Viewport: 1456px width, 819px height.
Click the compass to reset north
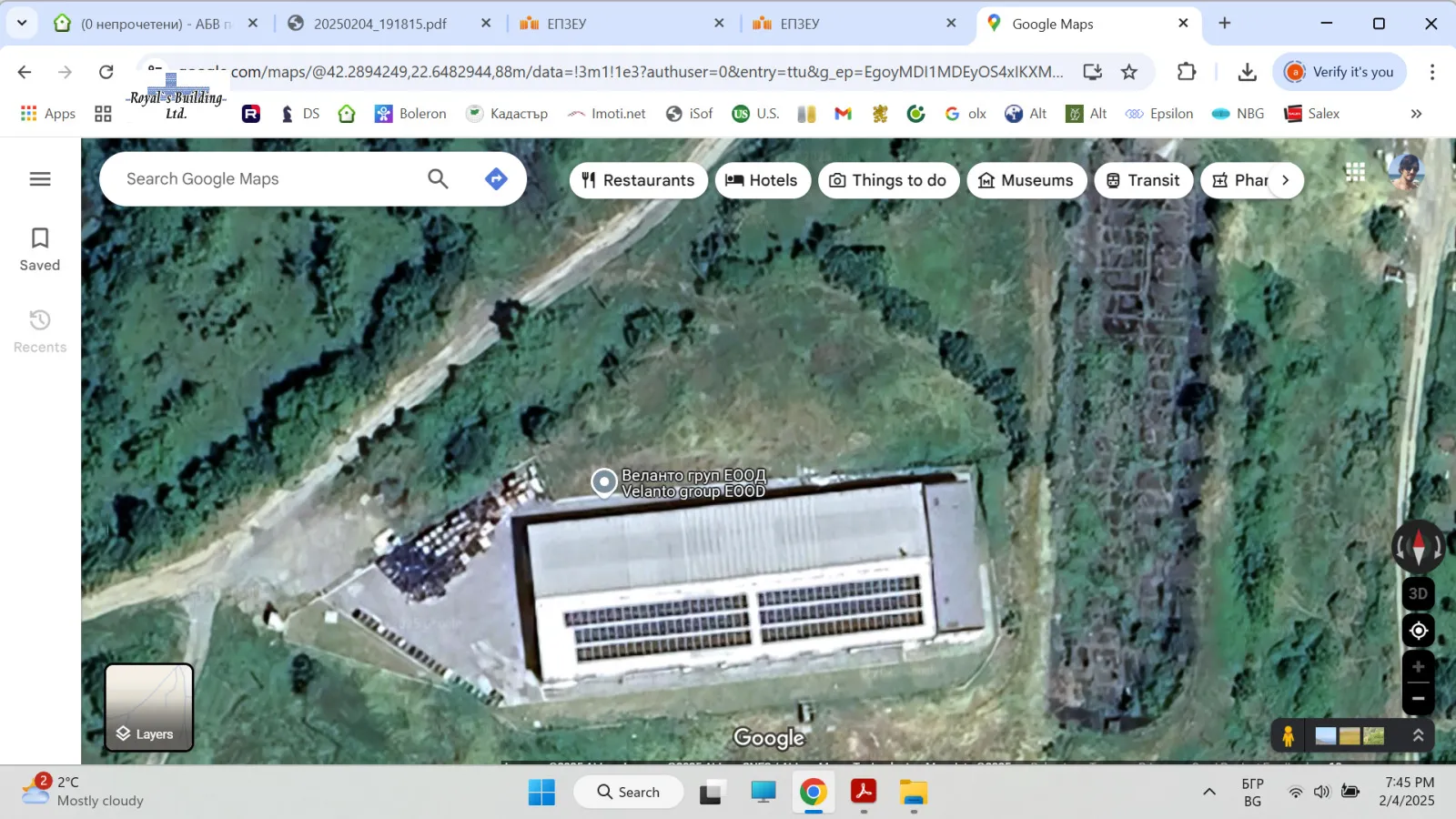(1418, 547)
